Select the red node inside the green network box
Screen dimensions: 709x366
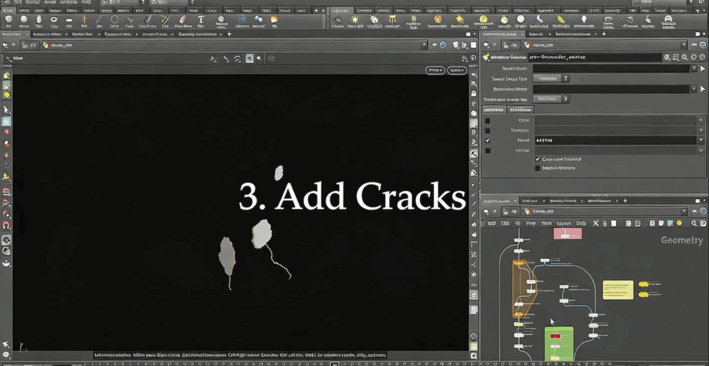coord(555,336)
